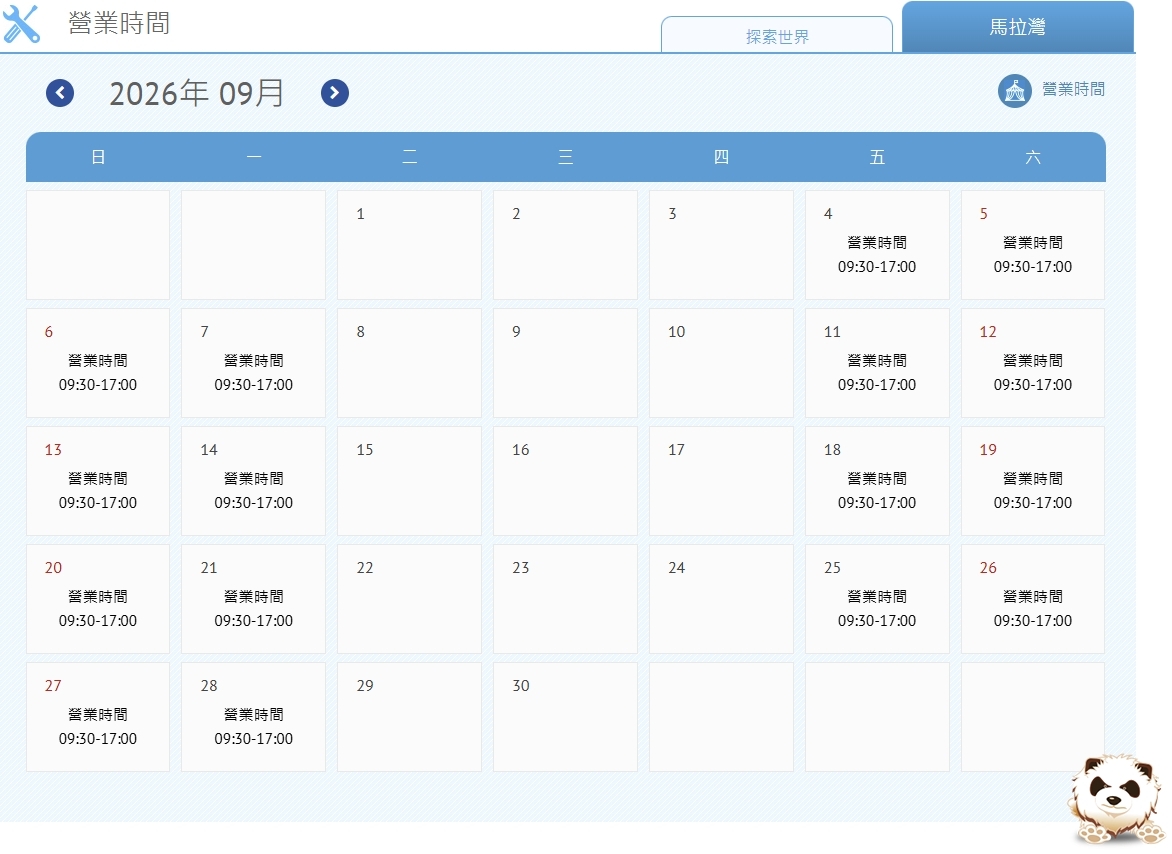This screenshot has height=854, width=1172.
Task: Select September 4 opening hours cell
Action: click(877, 245)
